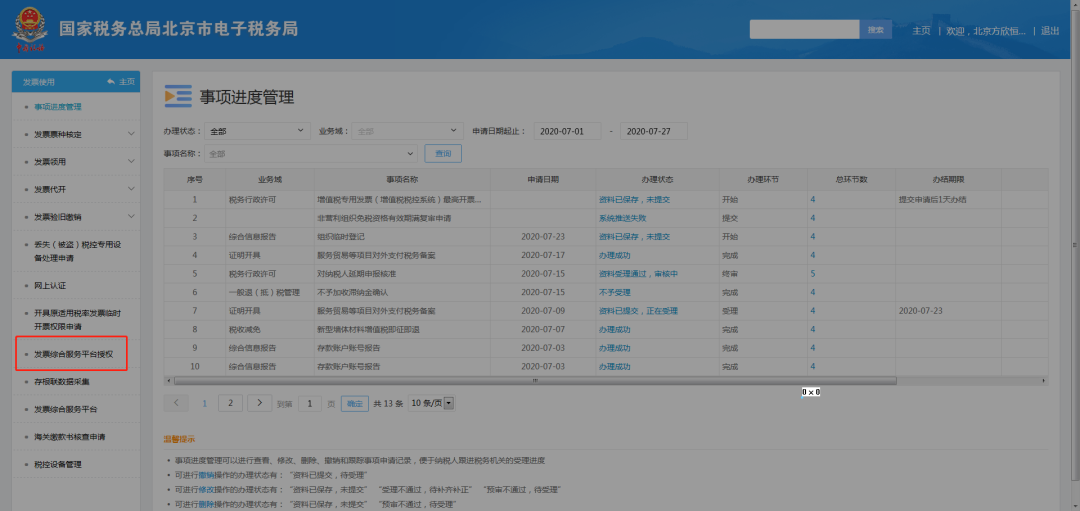Screen dimensions: 1080x511
Task: Open 发票综合服务平台 sidebar item
Action: 65,409
